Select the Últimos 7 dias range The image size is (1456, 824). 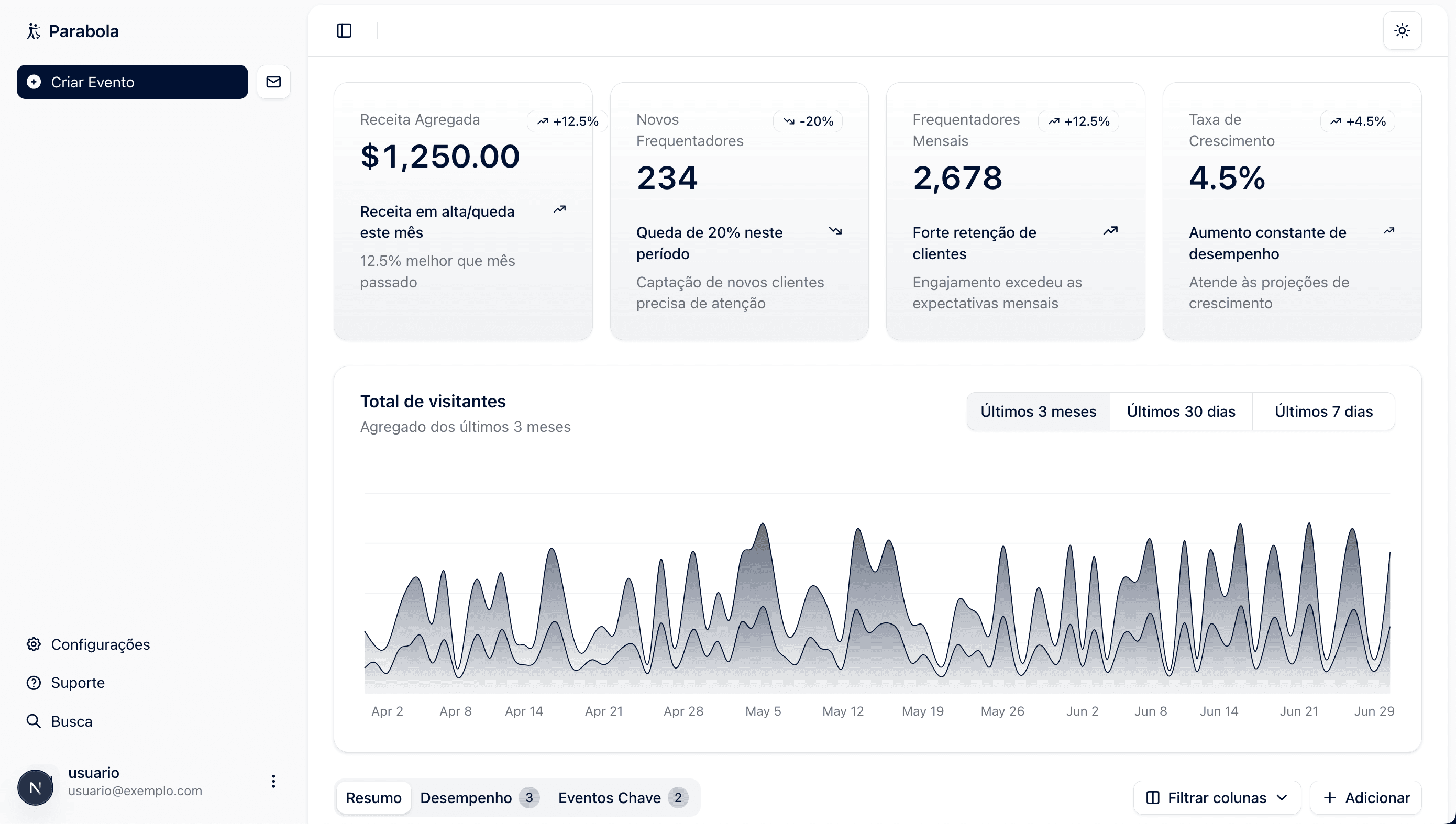pos(1323,411)
